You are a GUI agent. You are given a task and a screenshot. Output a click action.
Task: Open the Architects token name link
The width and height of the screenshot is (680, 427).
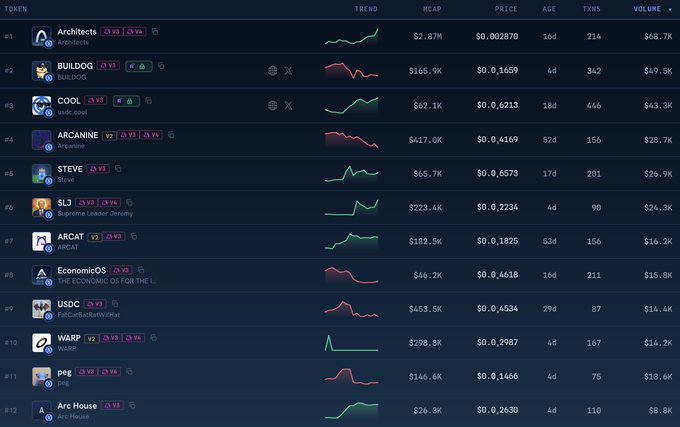(x=77, y=32)
